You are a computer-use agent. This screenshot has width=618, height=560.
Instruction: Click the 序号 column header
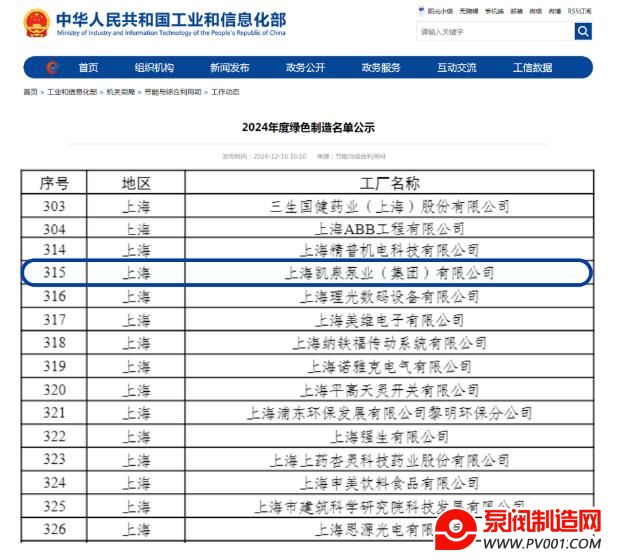54,183
